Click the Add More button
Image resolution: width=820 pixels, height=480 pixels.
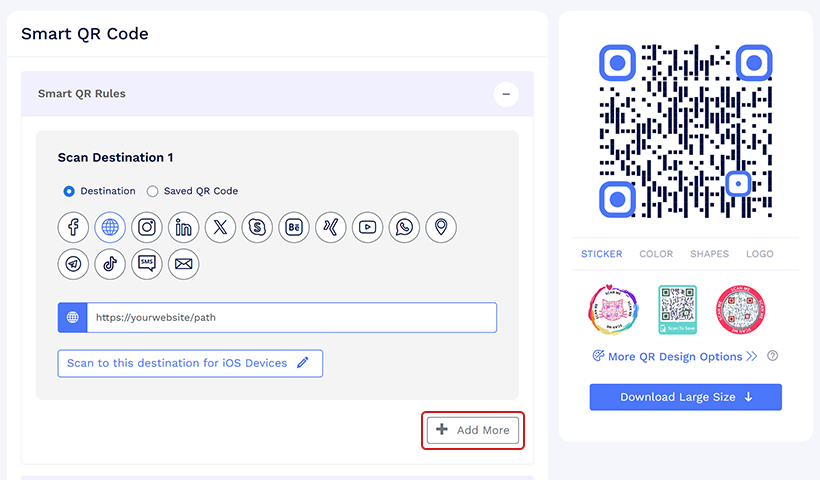click(x=473, y=430)
